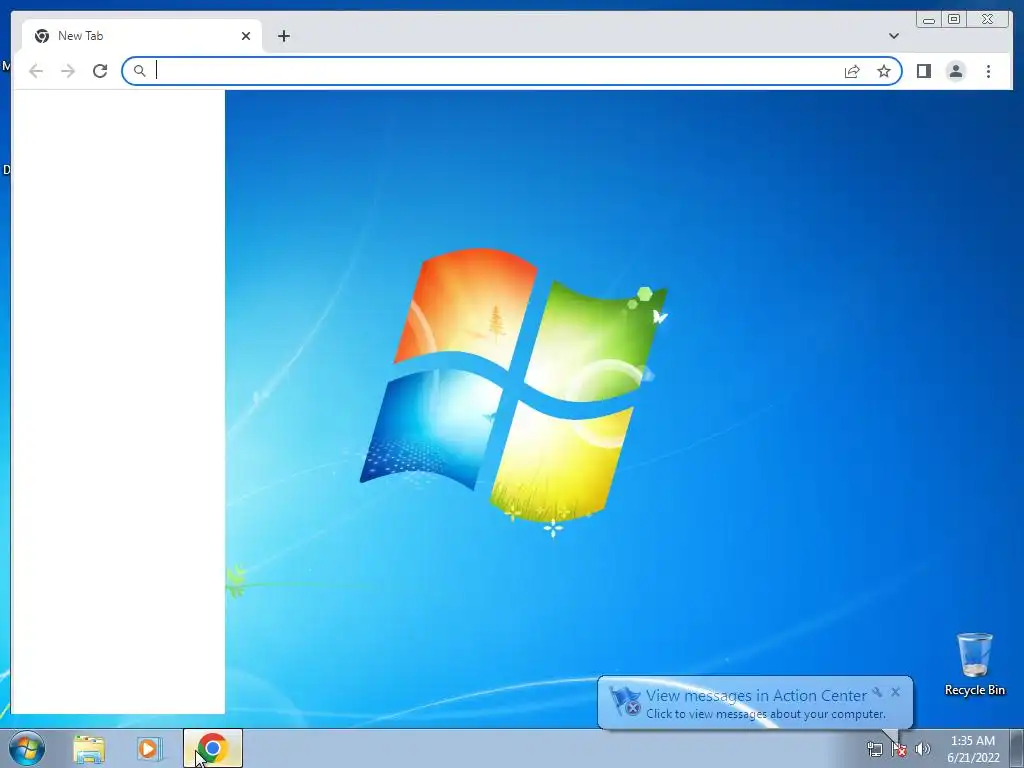Open the Recycle Bin desktop icon
1024x768 pixels.
click(974, 664)
